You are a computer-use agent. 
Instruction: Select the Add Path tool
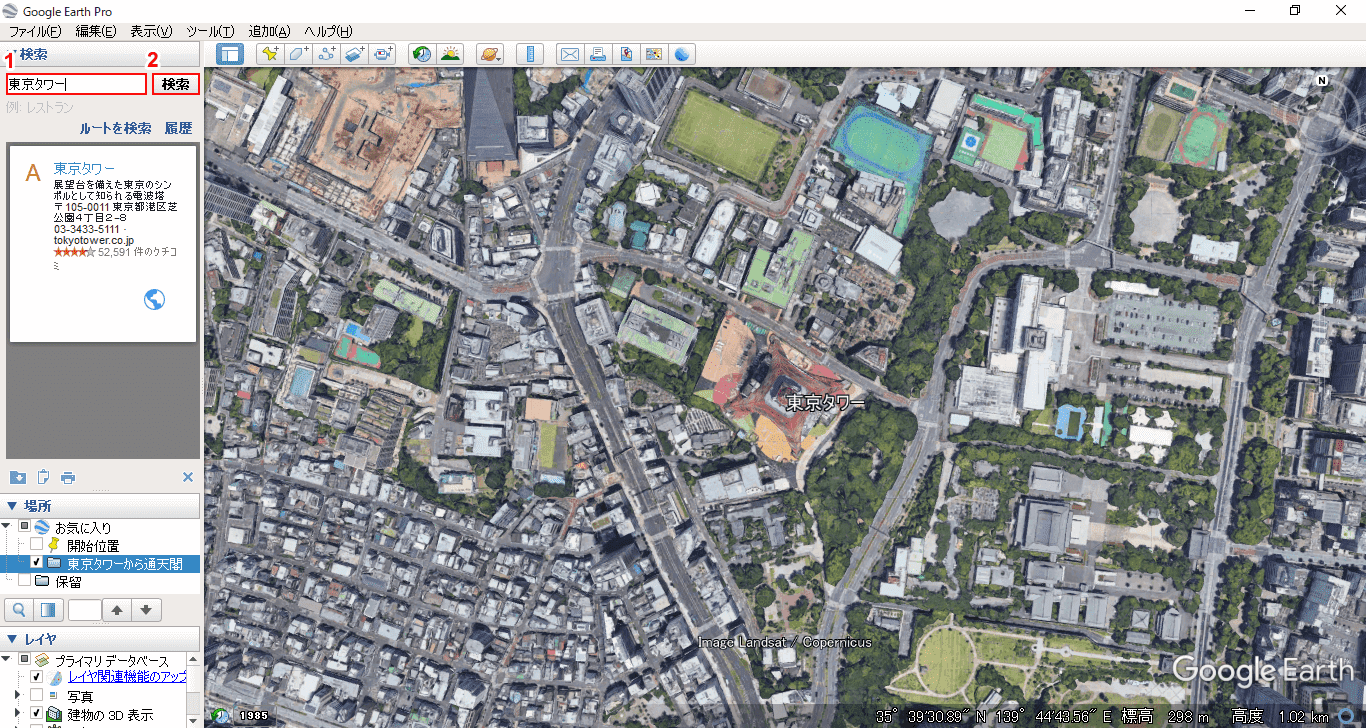click(326, 54)
